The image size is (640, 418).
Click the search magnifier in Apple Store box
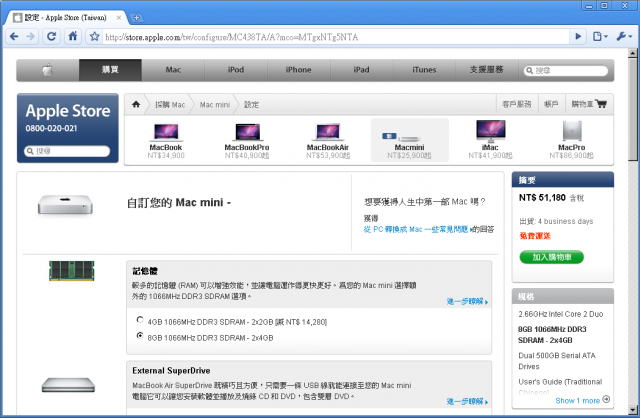(30, 151)
